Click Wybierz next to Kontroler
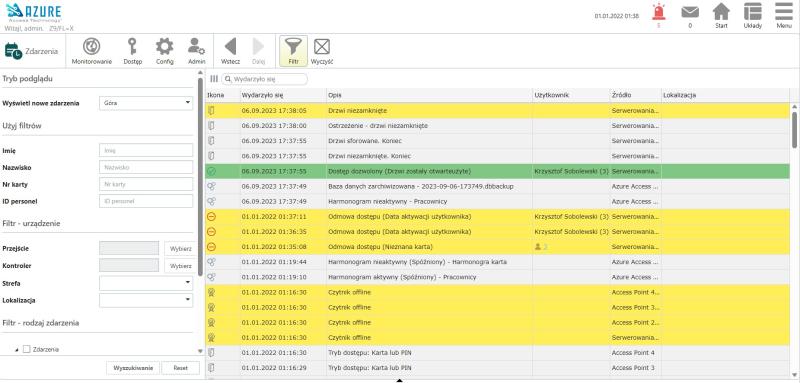The image size is (800, 383). coord(180,266)
